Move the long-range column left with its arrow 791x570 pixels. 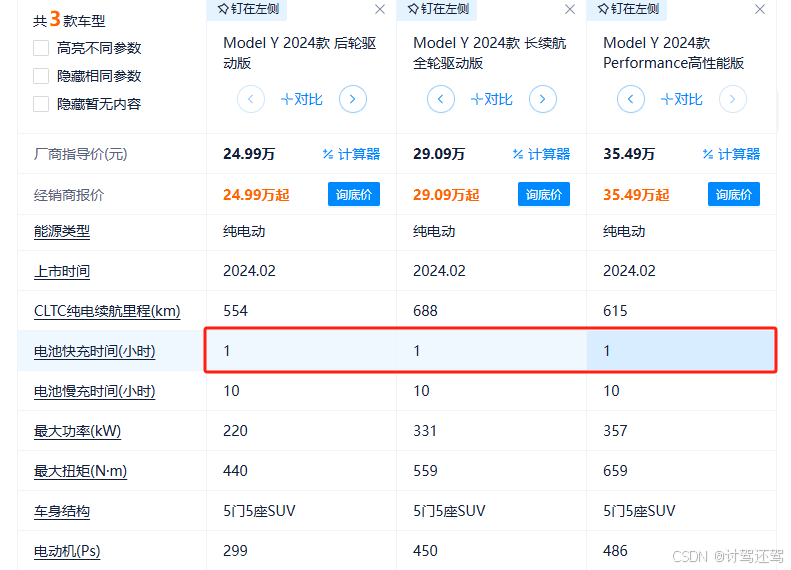coord(441,99)
